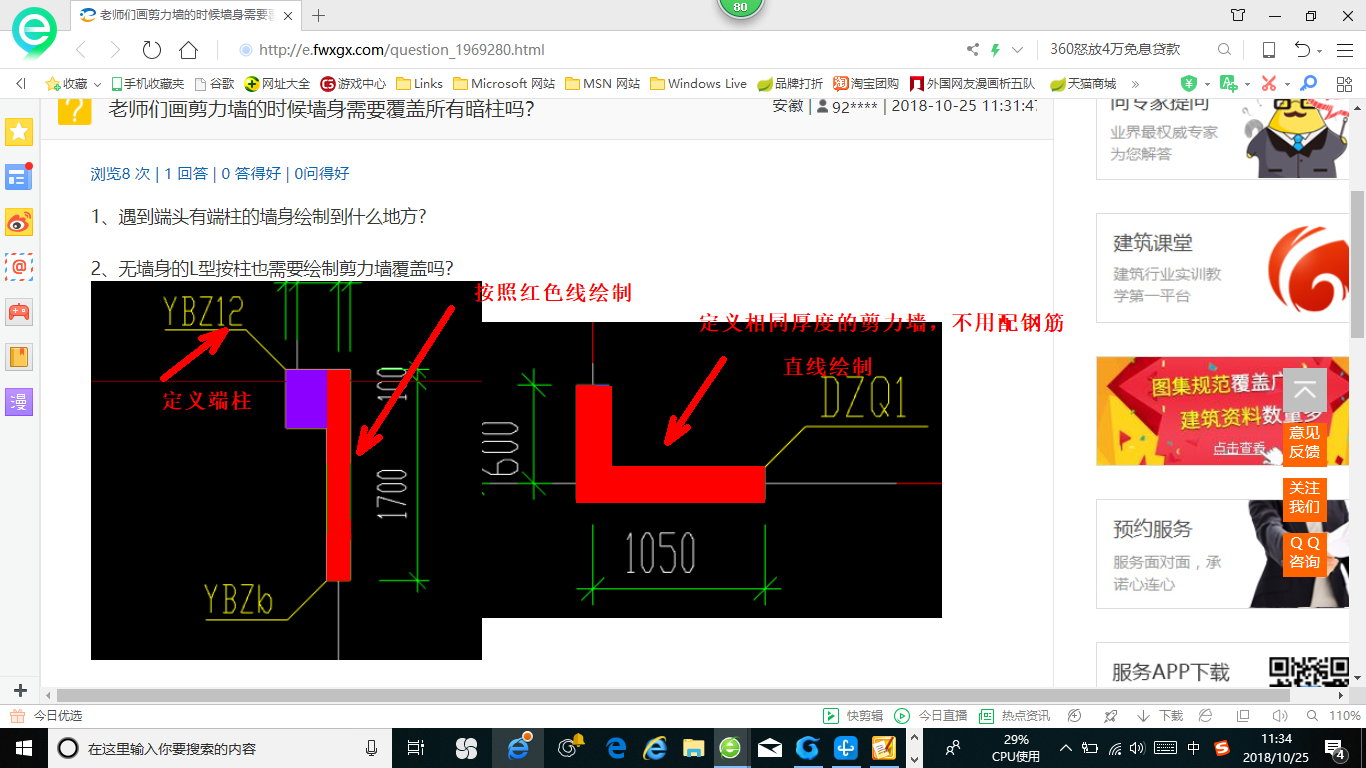
Task: Open the skin (shirt) icon in title bar
Action: (1238, 15)
